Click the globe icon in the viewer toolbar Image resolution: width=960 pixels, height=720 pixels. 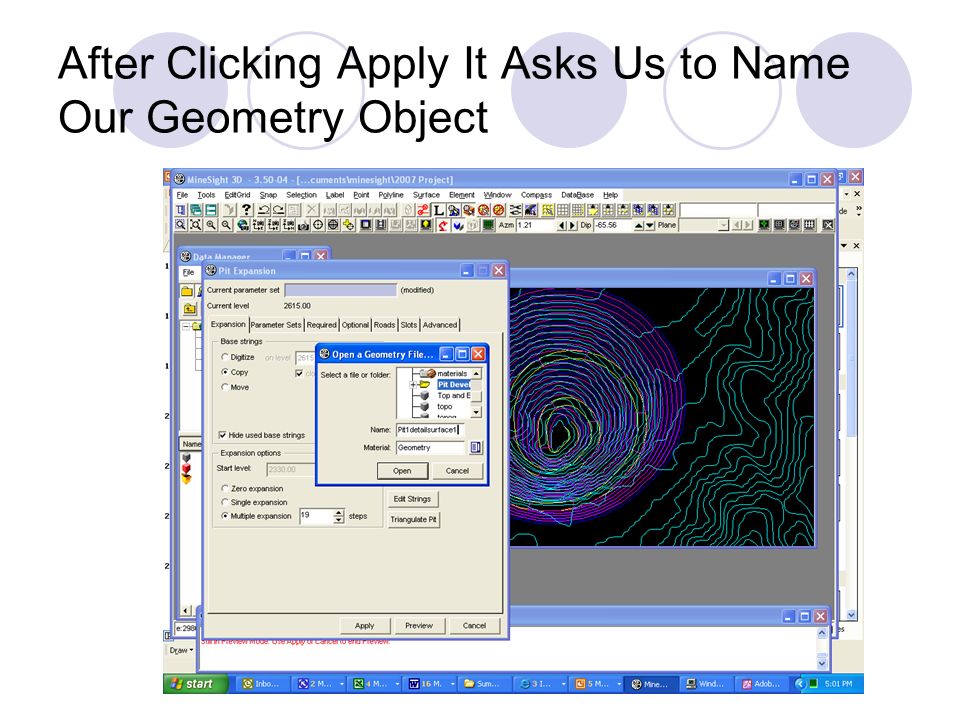pos(243,225)
